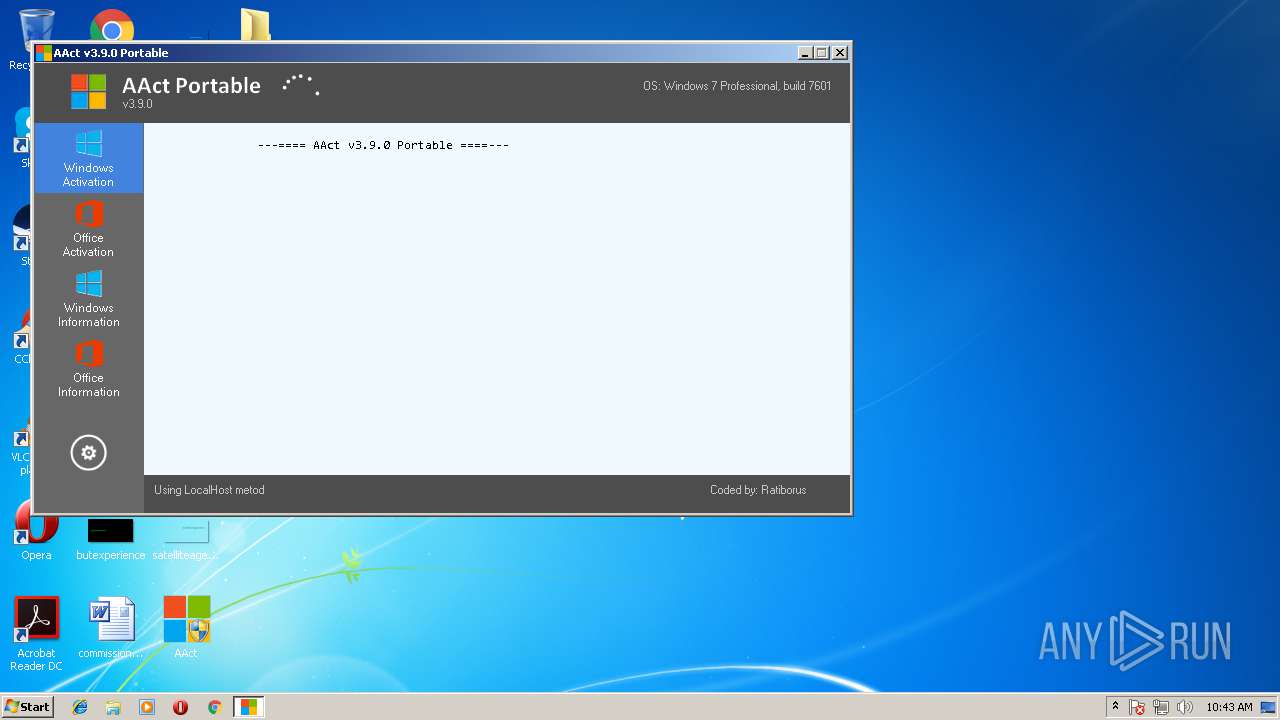
Task: Open network tray icon
Action: point(1161,707)
